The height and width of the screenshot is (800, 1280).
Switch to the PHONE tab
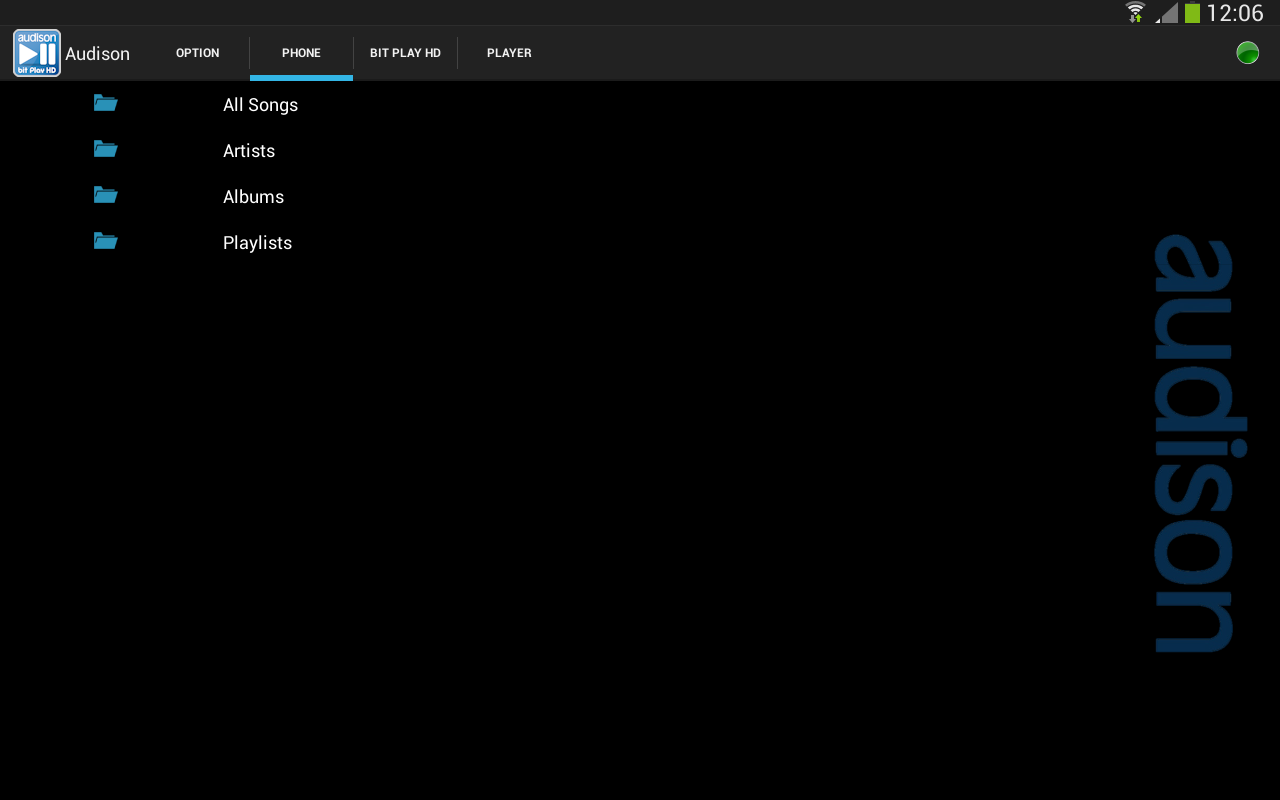click(x=301, y=53)
